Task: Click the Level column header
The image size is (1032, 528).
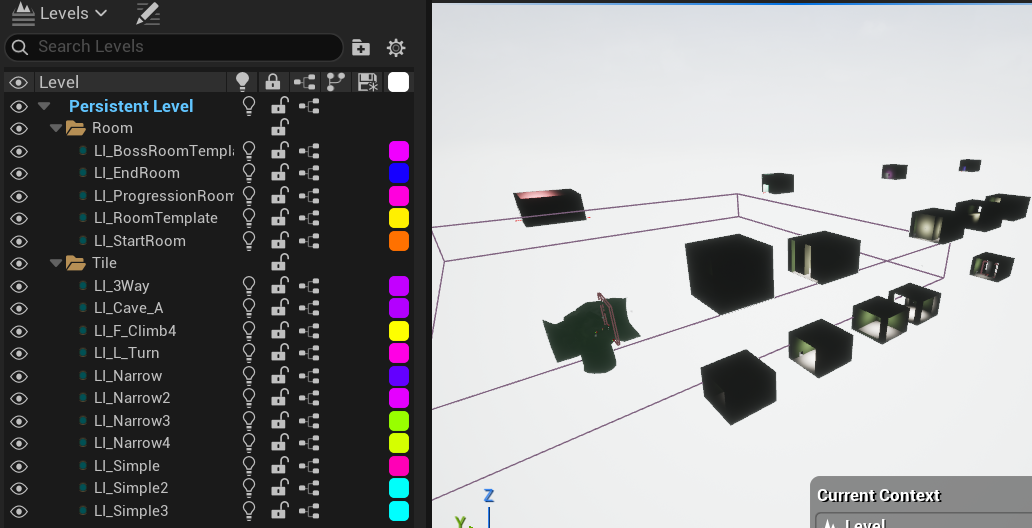Action: (130, 82)
